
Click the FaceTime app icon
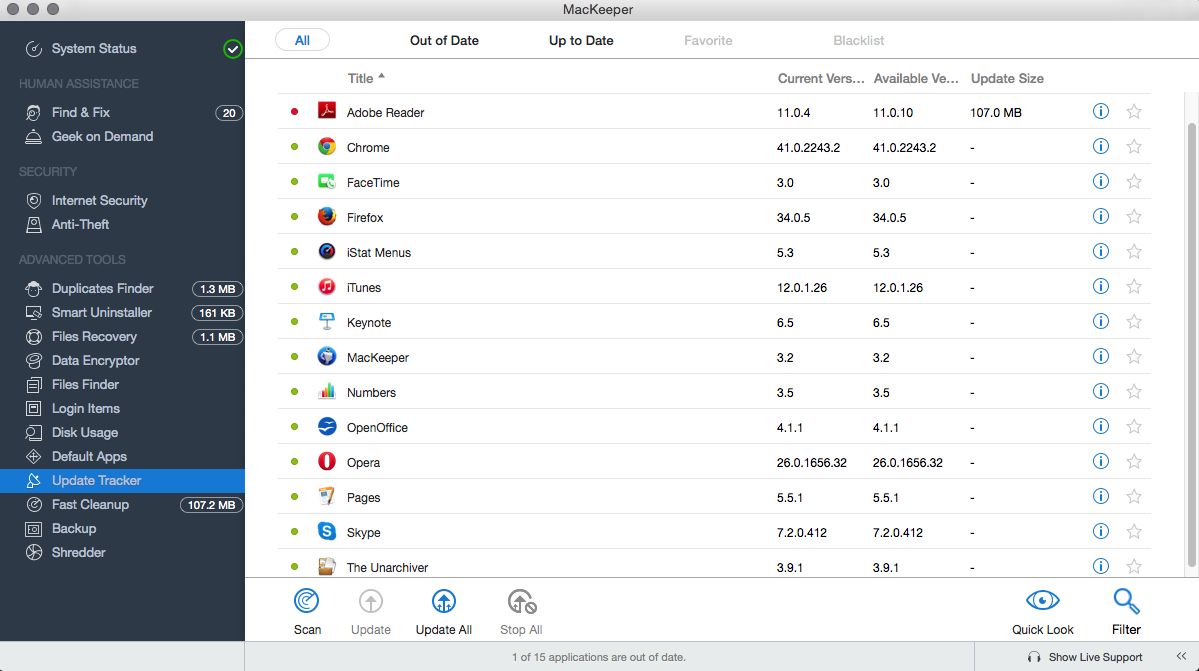click(327, 182)
